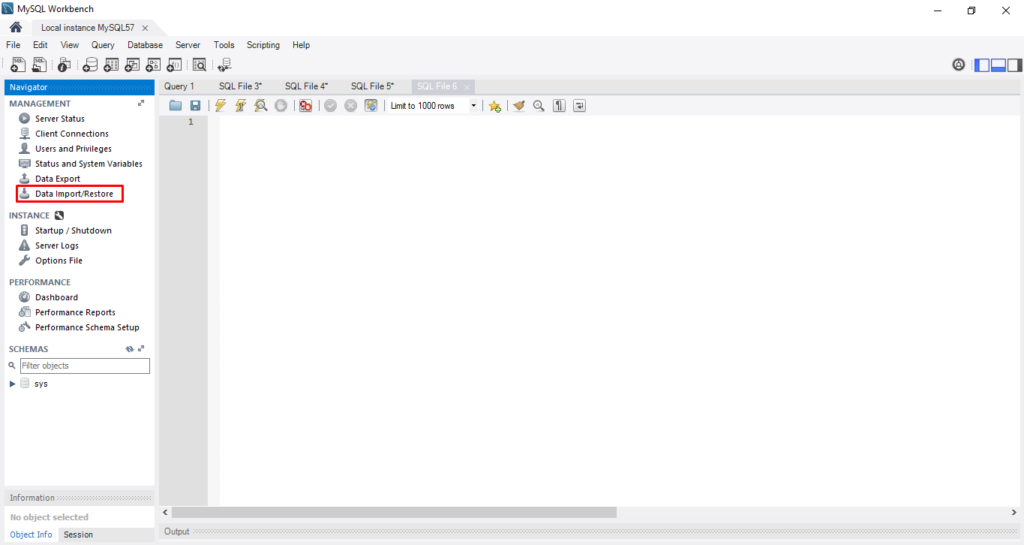Image resolution: width=1024 pixels, height=545 pixels.
Task: Switch to the SQL File 5 tab
Action: tap(372, 86)
